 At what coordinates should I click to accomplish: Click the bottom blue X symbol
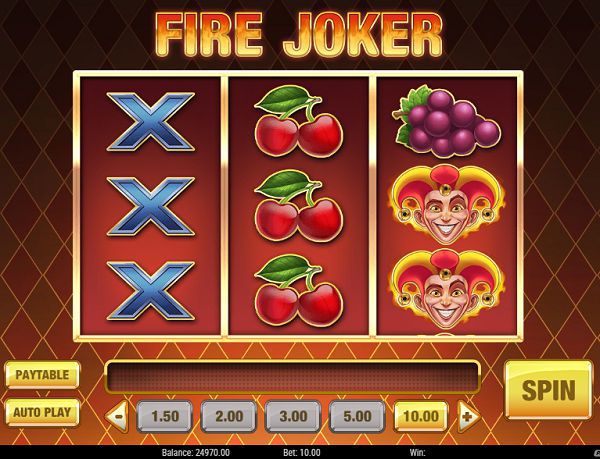click(151, 291)
